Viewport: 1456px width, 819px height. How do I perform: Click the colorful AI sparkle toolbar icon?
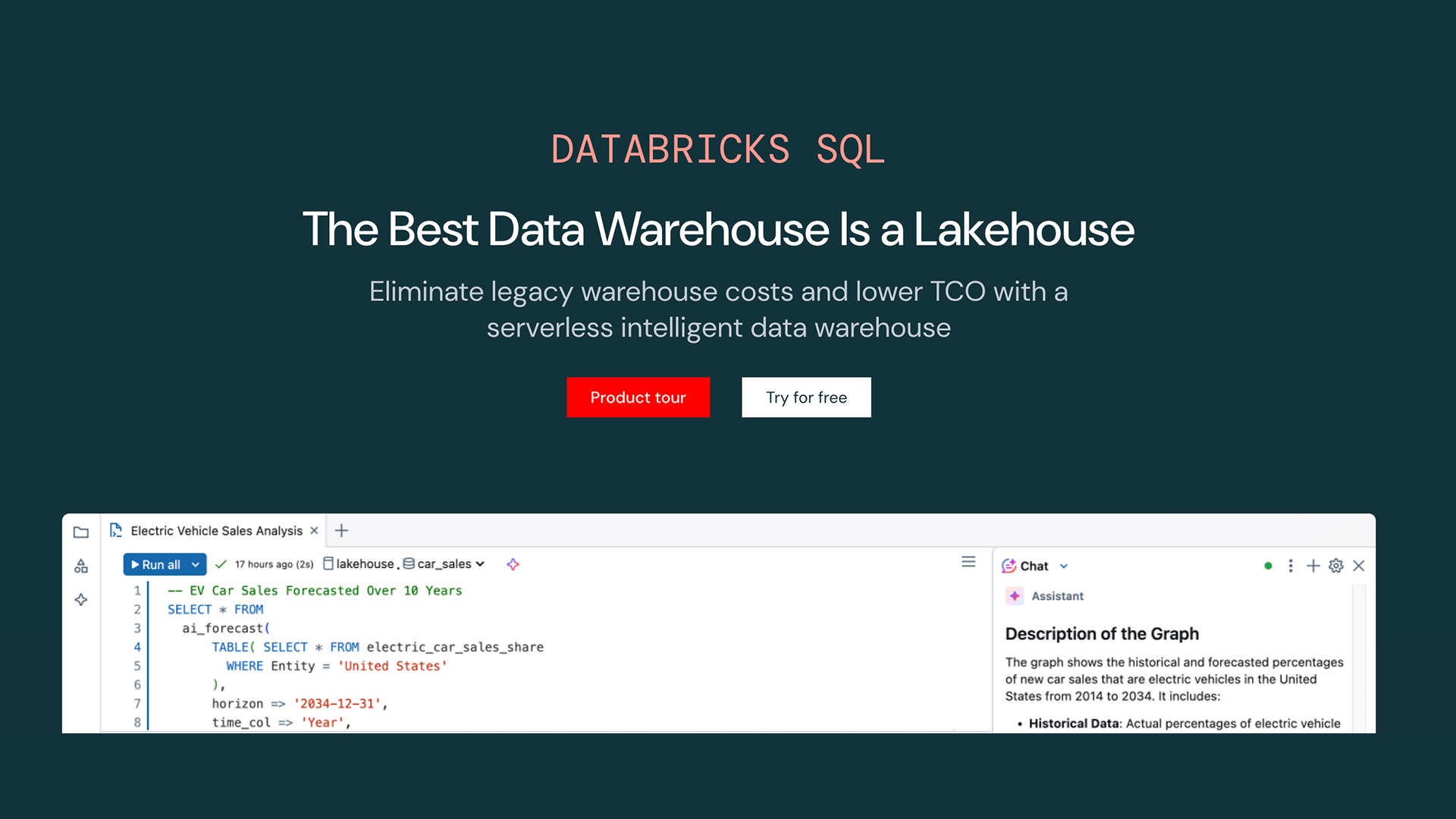tap(513, 564)
